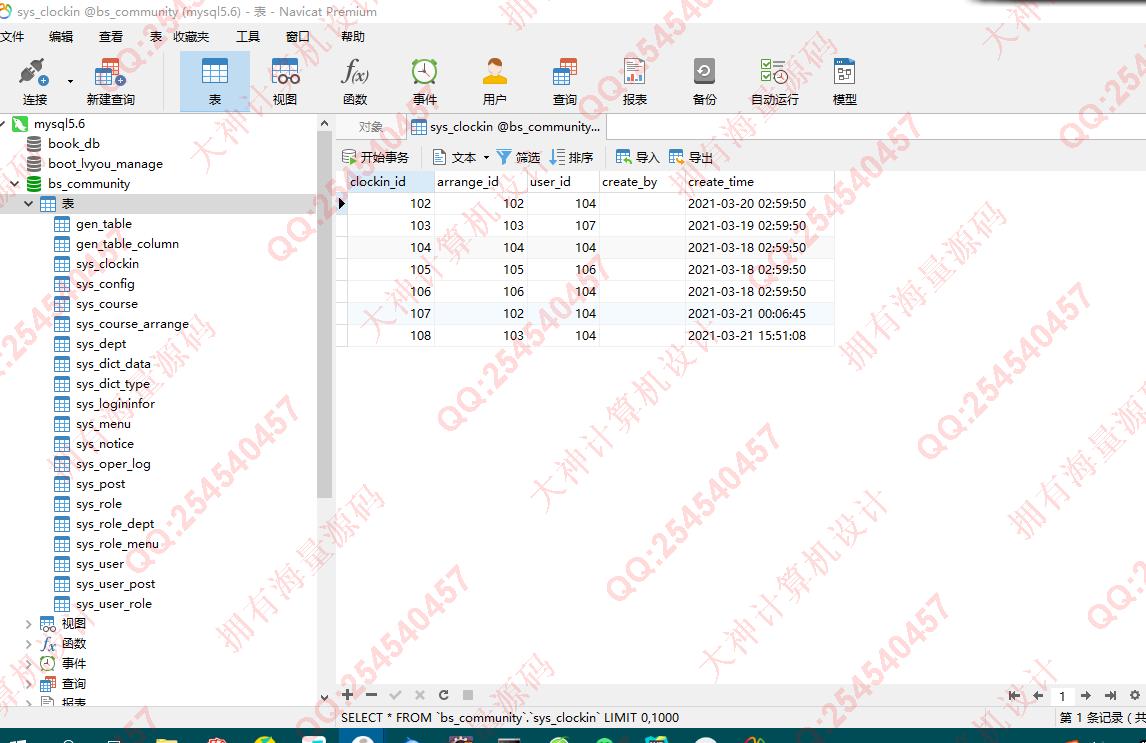Click the page number input field
This screenshot has width=1146, height=743.
[x=1062, y=696]
